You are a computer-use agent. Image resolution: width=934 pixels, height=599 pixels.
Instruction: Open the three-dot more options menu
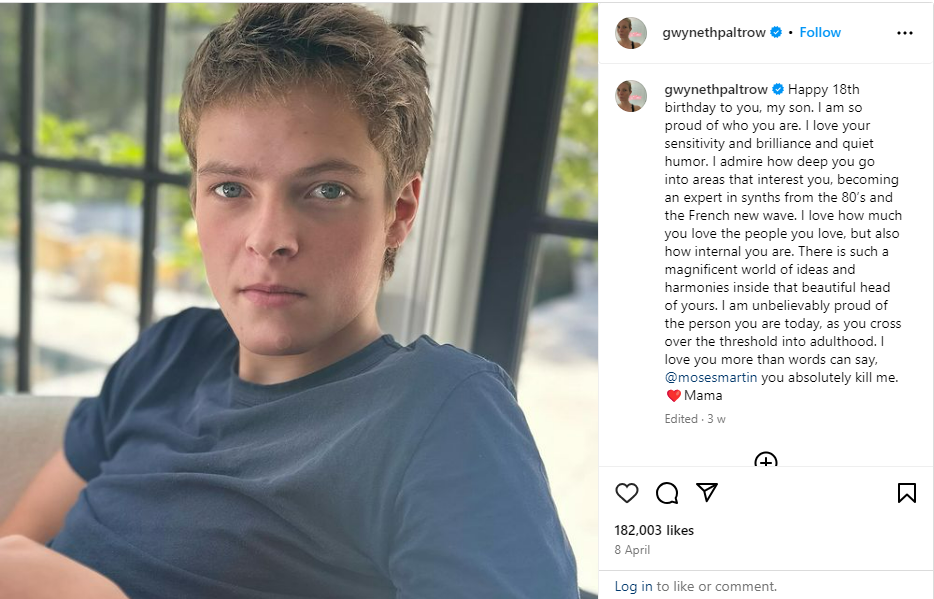tap(905, 33)
